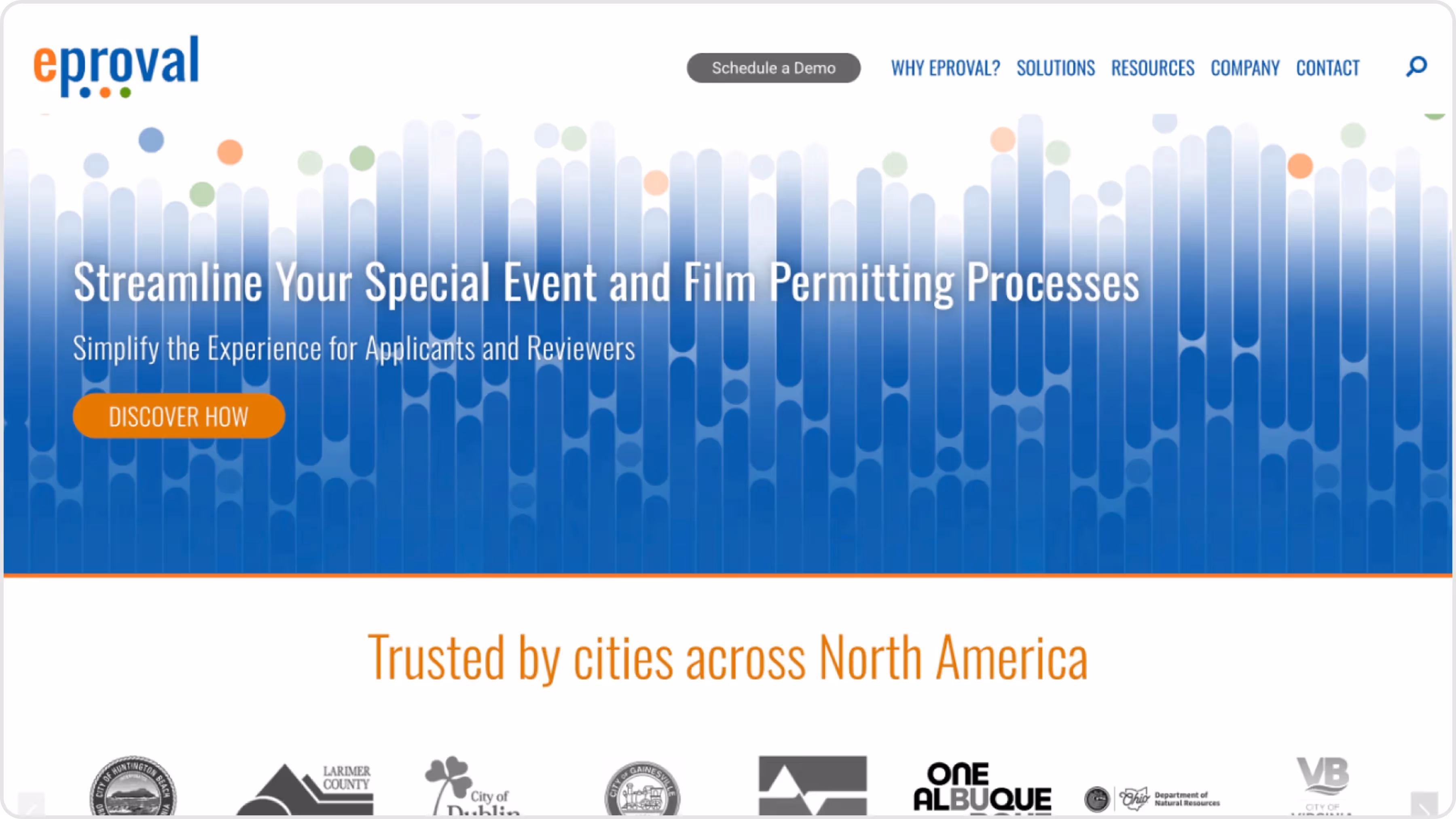Click the Larimer County logo
Screen dimensions: 1456x819
(x=305, y=789)
